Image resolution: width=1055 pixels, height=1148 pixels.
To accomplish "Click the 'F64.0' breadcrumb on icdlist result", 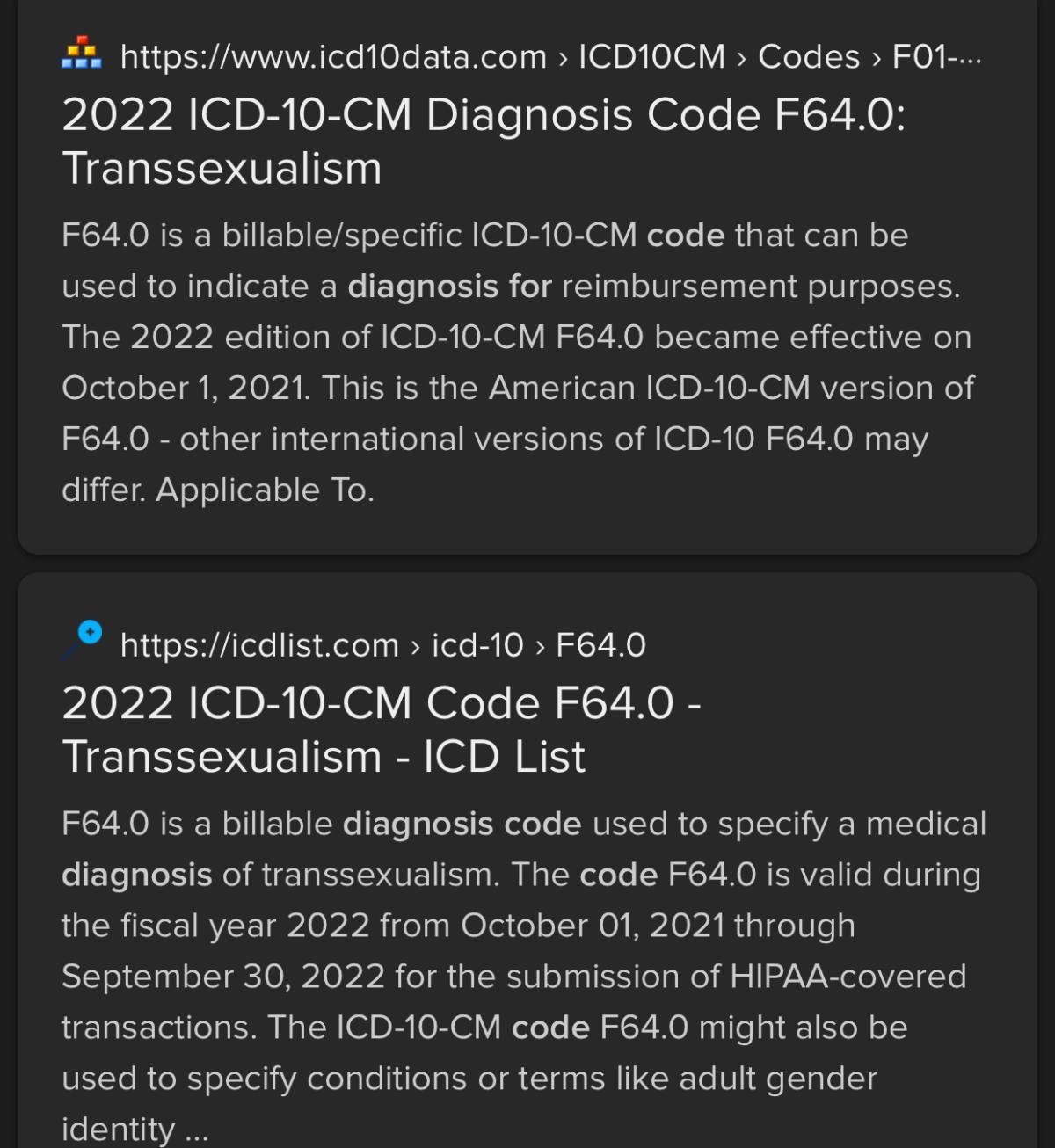I will click(600, 645).
